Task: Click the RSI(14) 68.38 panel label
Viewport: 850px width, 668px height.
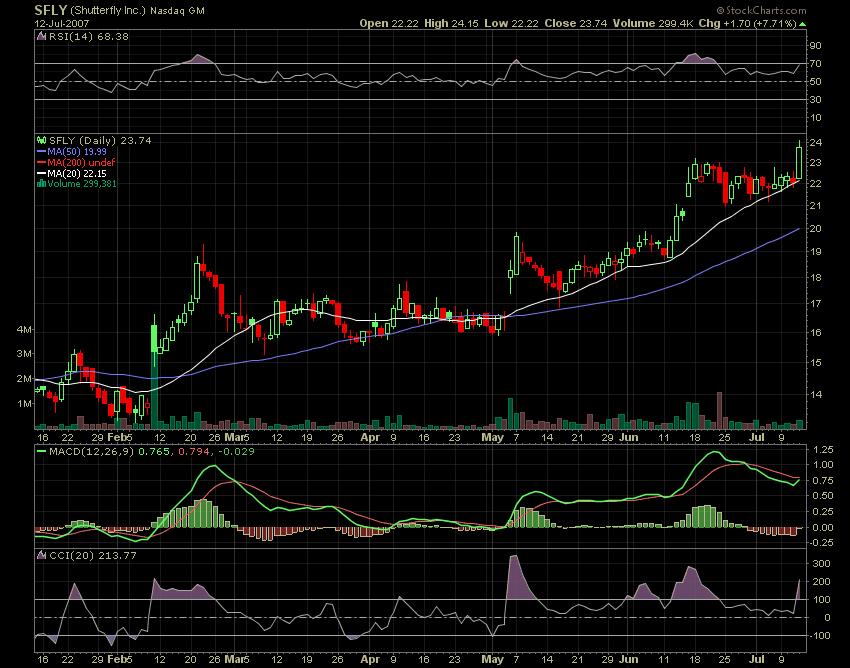Action: [x=89, y=36]
